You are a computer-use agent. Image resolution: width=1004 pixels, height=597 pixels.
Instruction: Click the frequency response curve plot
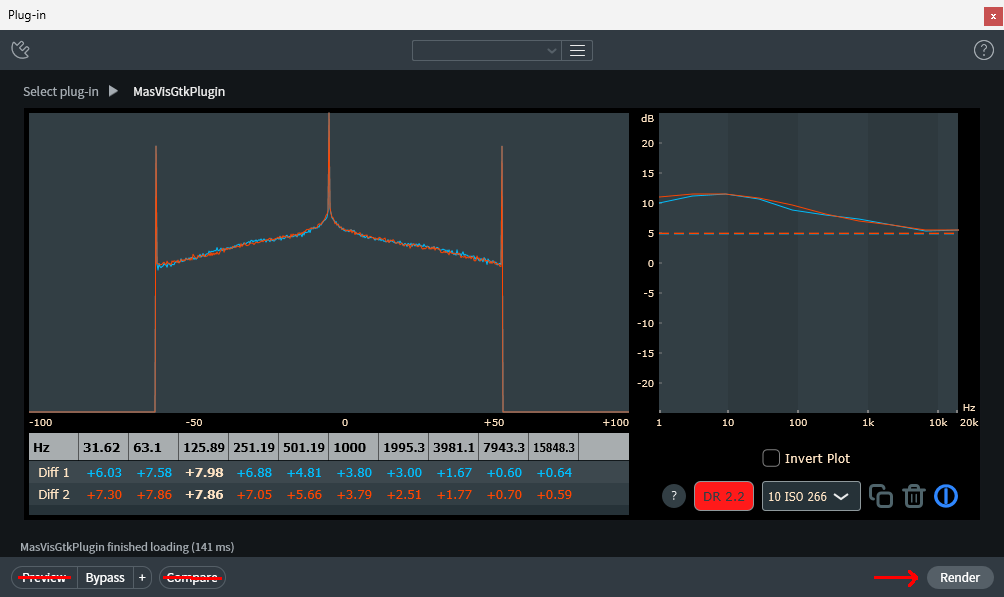point(808,263)
